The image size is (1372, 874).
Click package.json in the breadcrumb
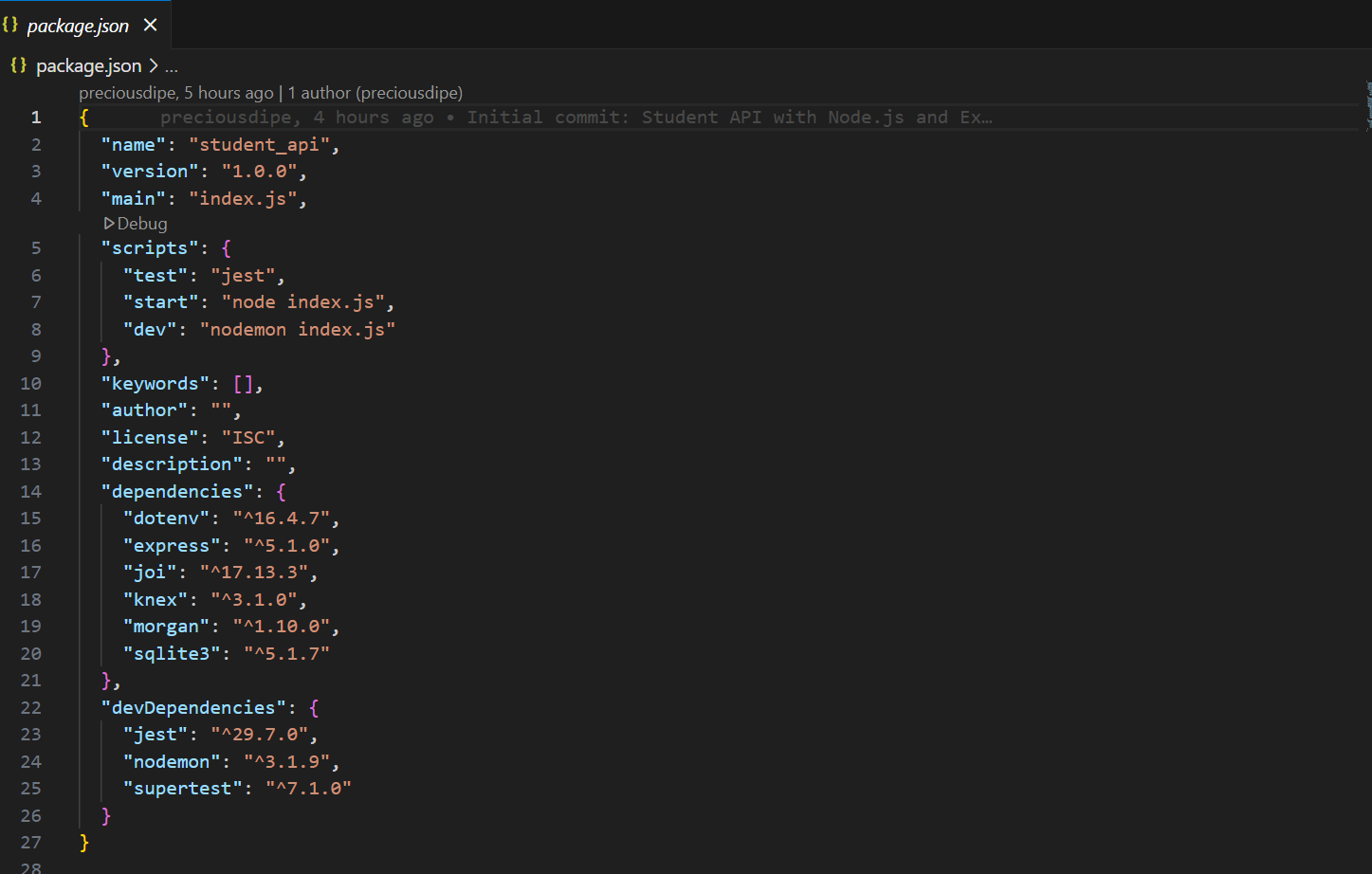click(x=89, y=66)
